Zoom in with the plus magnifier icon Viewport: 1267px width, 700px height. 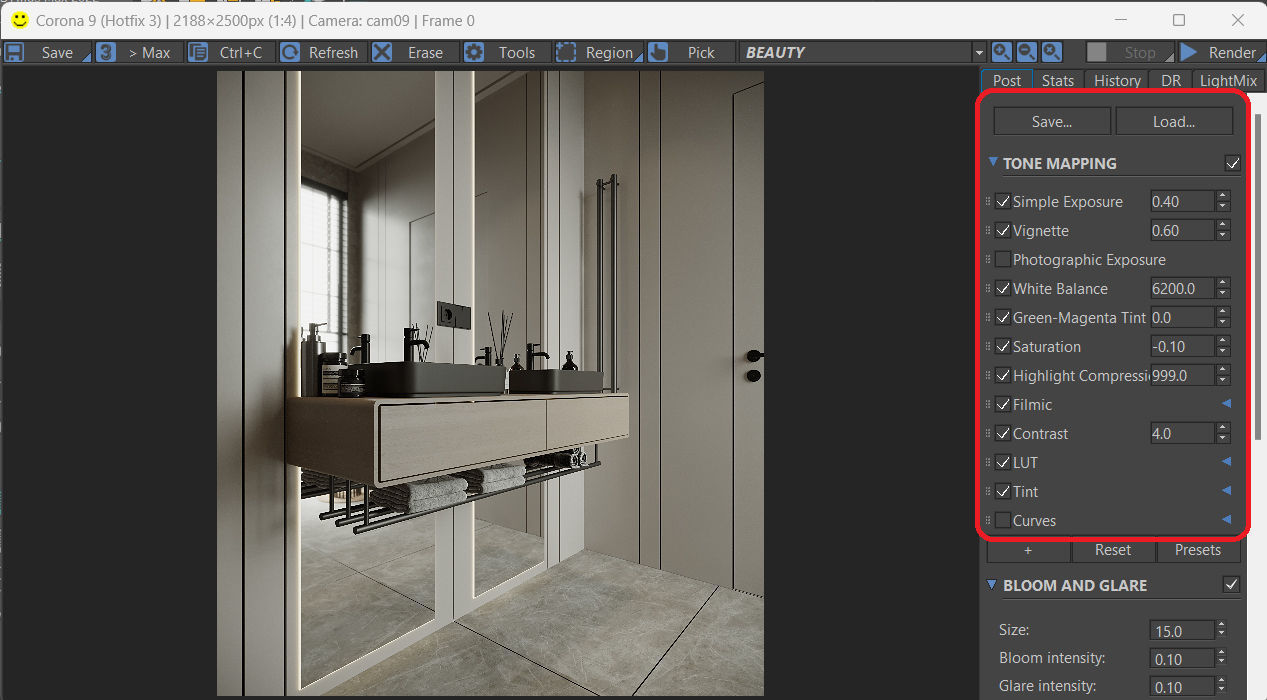(x=1001, y=52)
